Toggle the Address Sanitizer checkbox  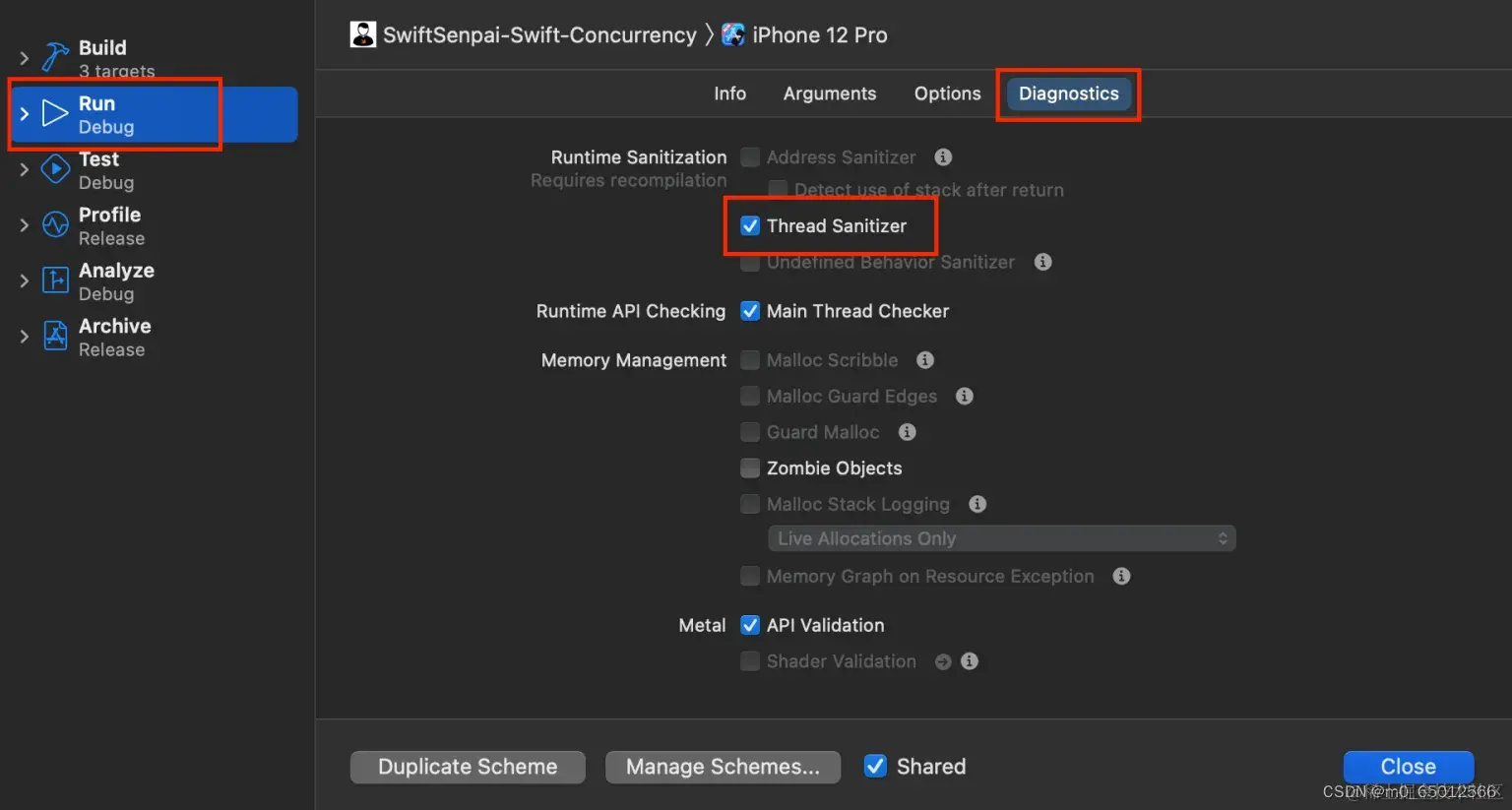pos(750,157)
